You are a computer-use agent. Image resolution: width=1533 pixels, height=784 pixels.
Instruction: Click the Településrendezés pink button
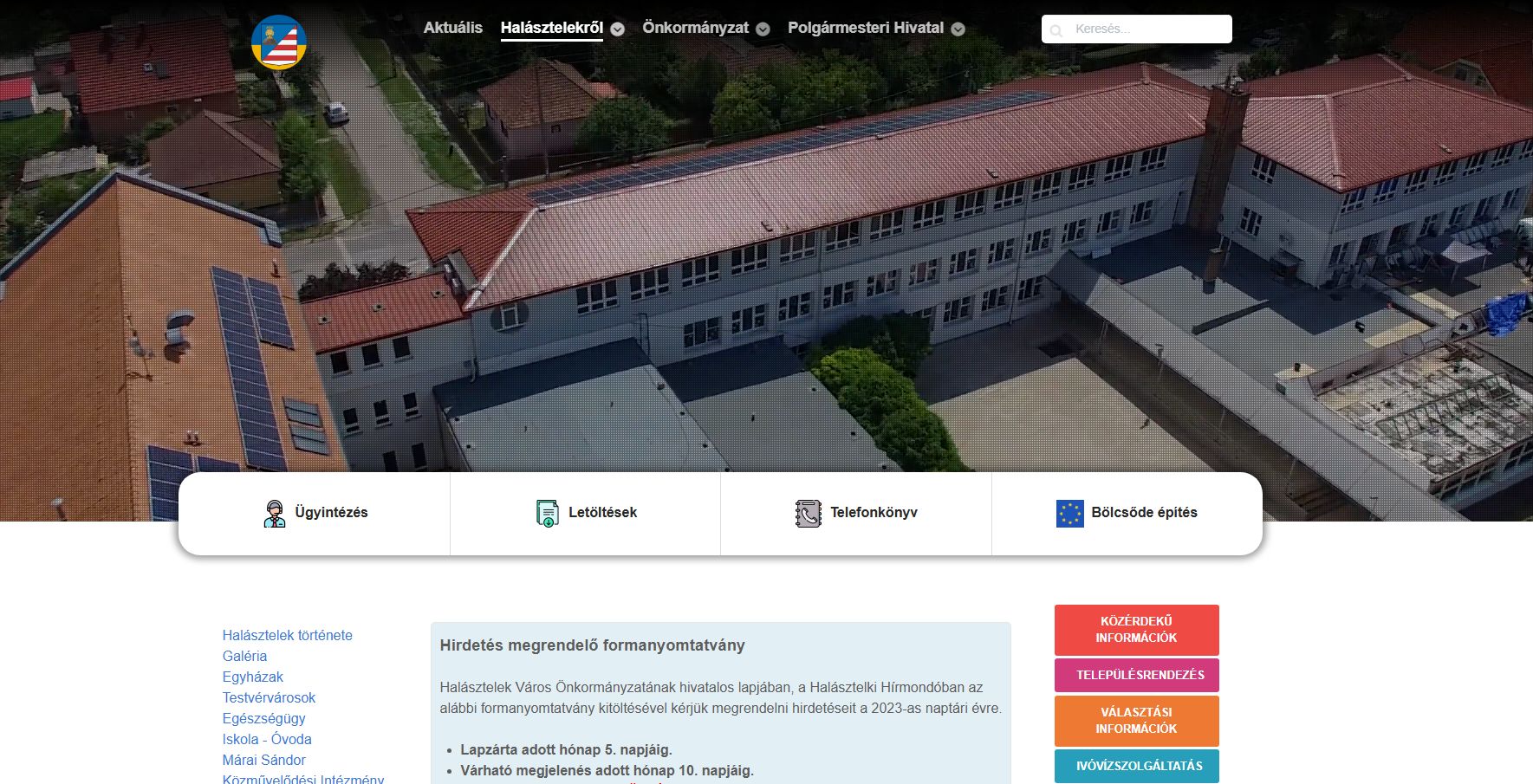pyautogui.click(x=1136, y=675)
